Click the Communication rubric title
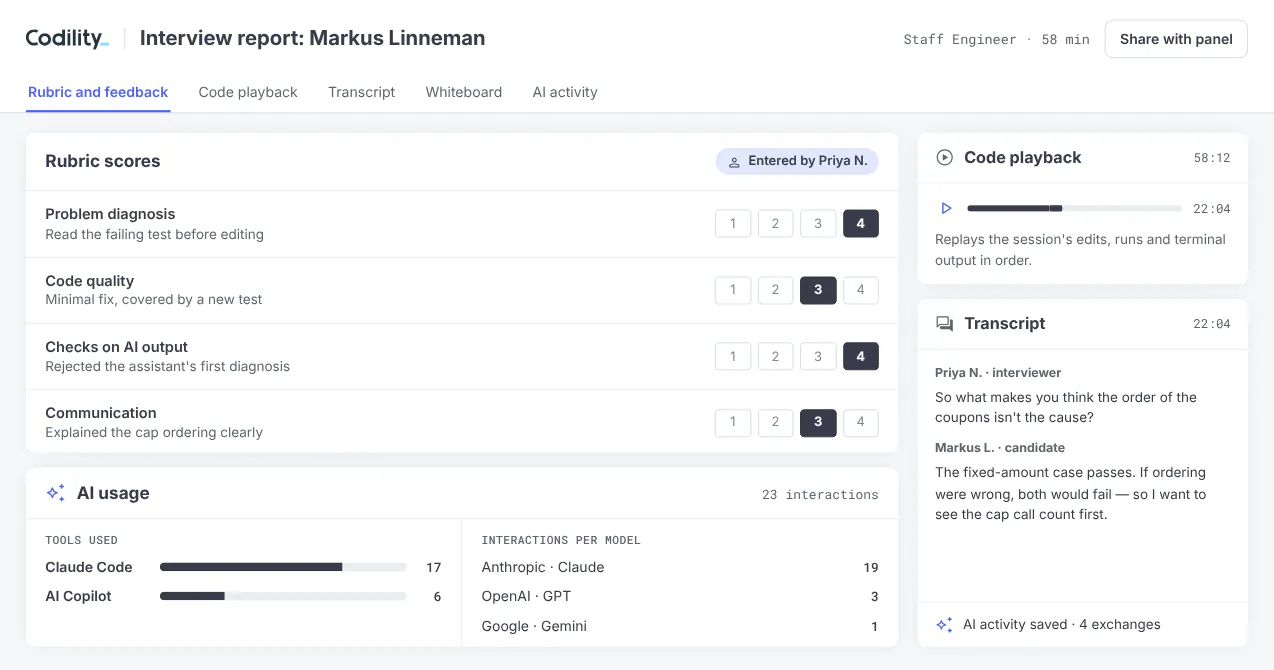 pos(101,413)
